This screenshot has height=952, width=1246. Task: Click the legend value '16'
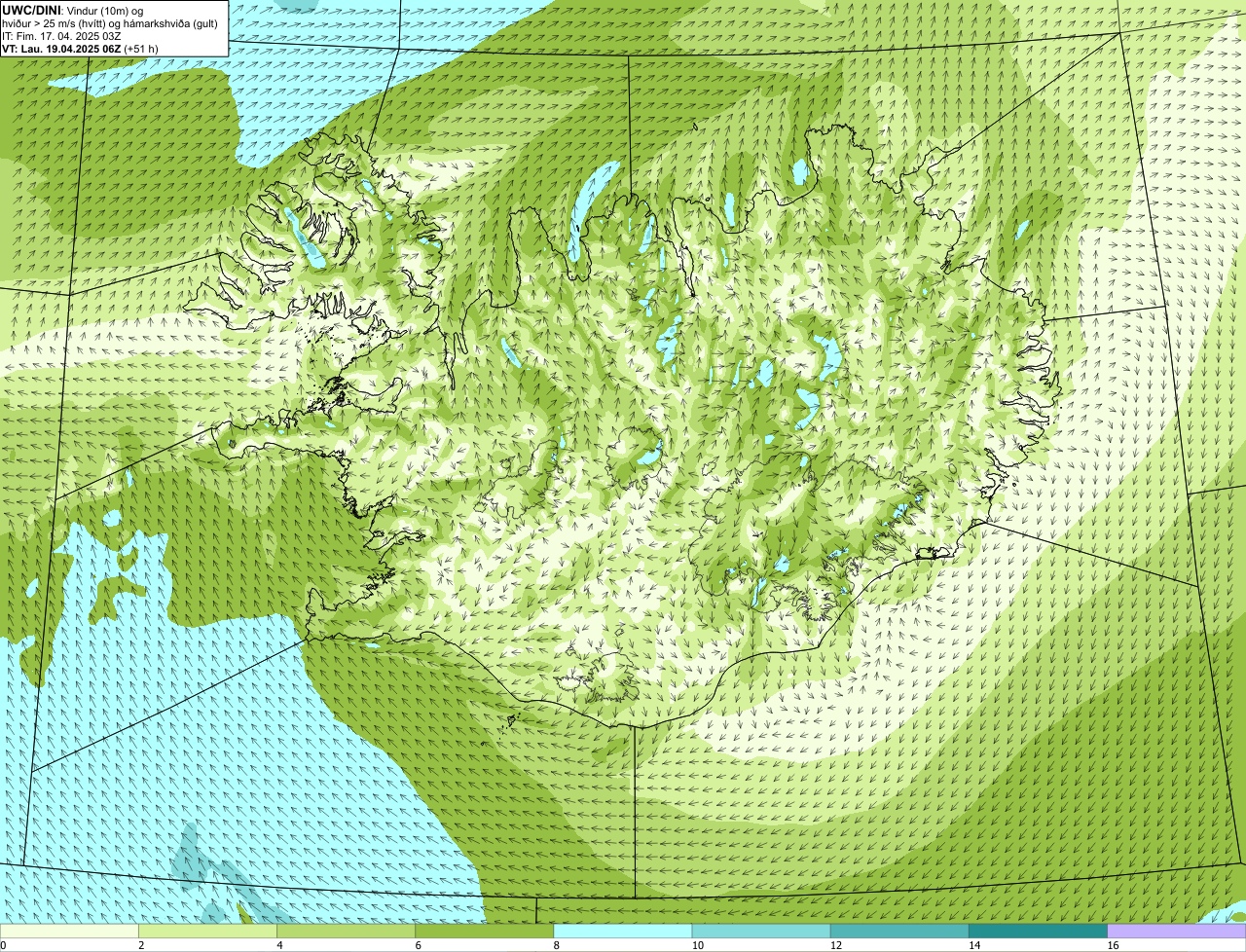point(1113,945)
